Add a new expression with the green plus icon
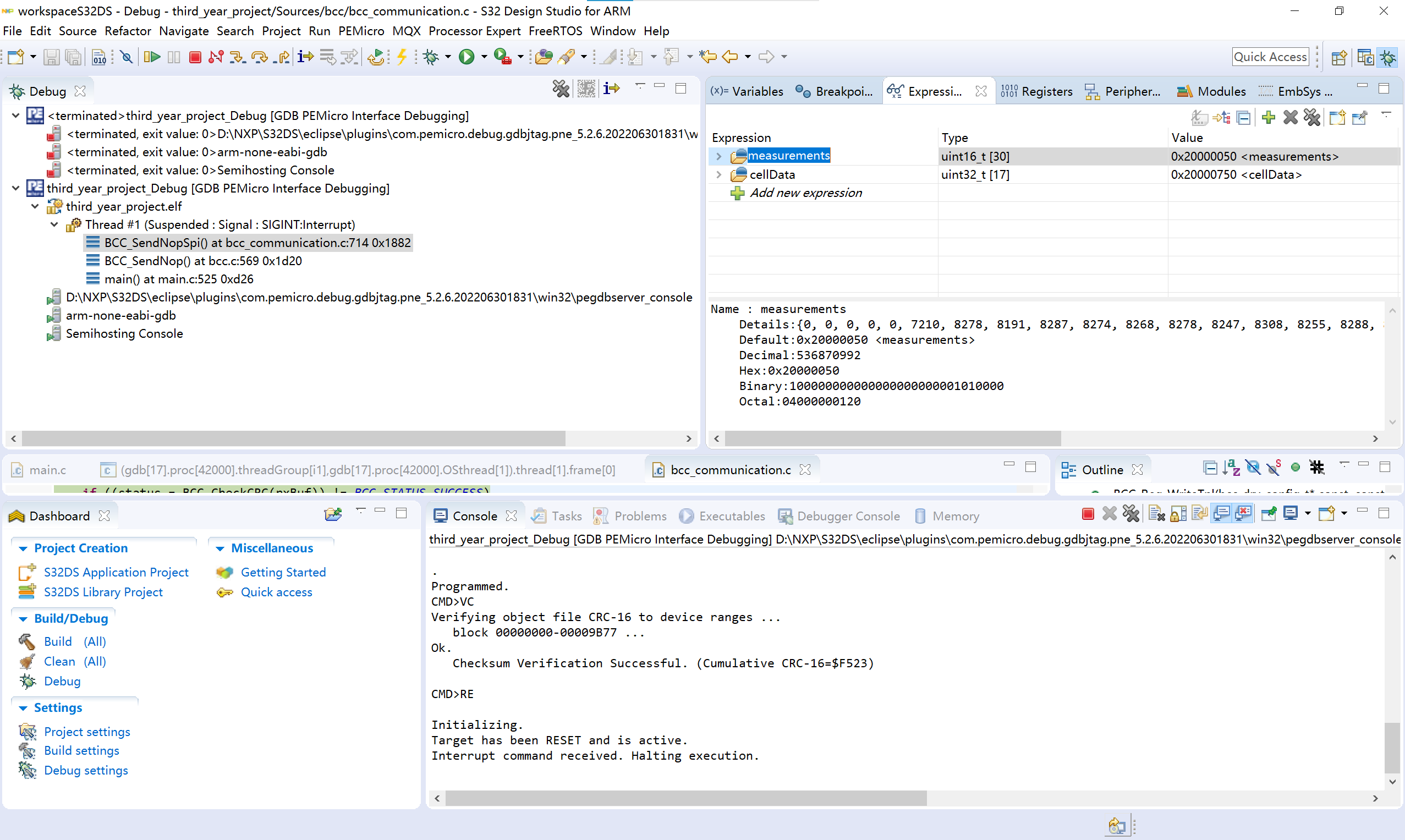 [1268, 117]
